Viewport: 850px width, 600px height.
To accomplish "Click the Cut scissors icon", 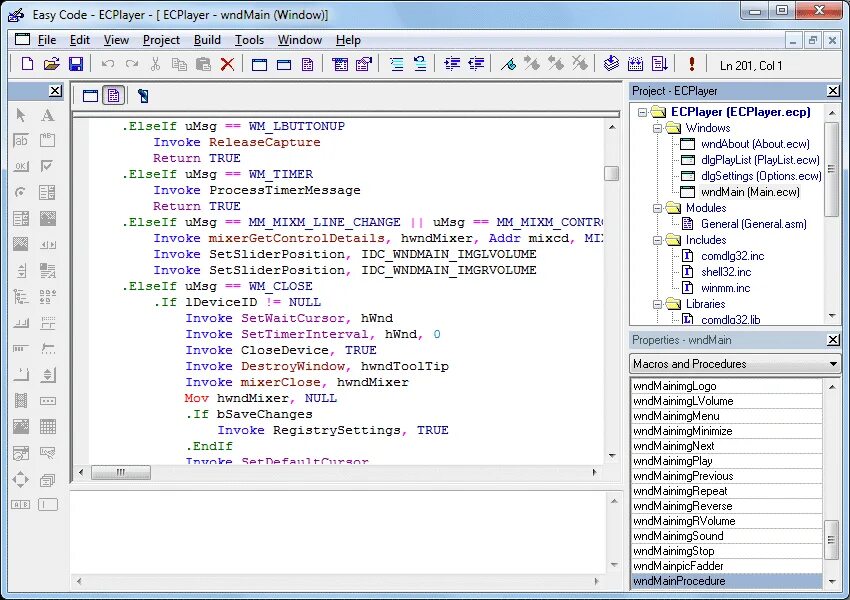I will point(156,64).
